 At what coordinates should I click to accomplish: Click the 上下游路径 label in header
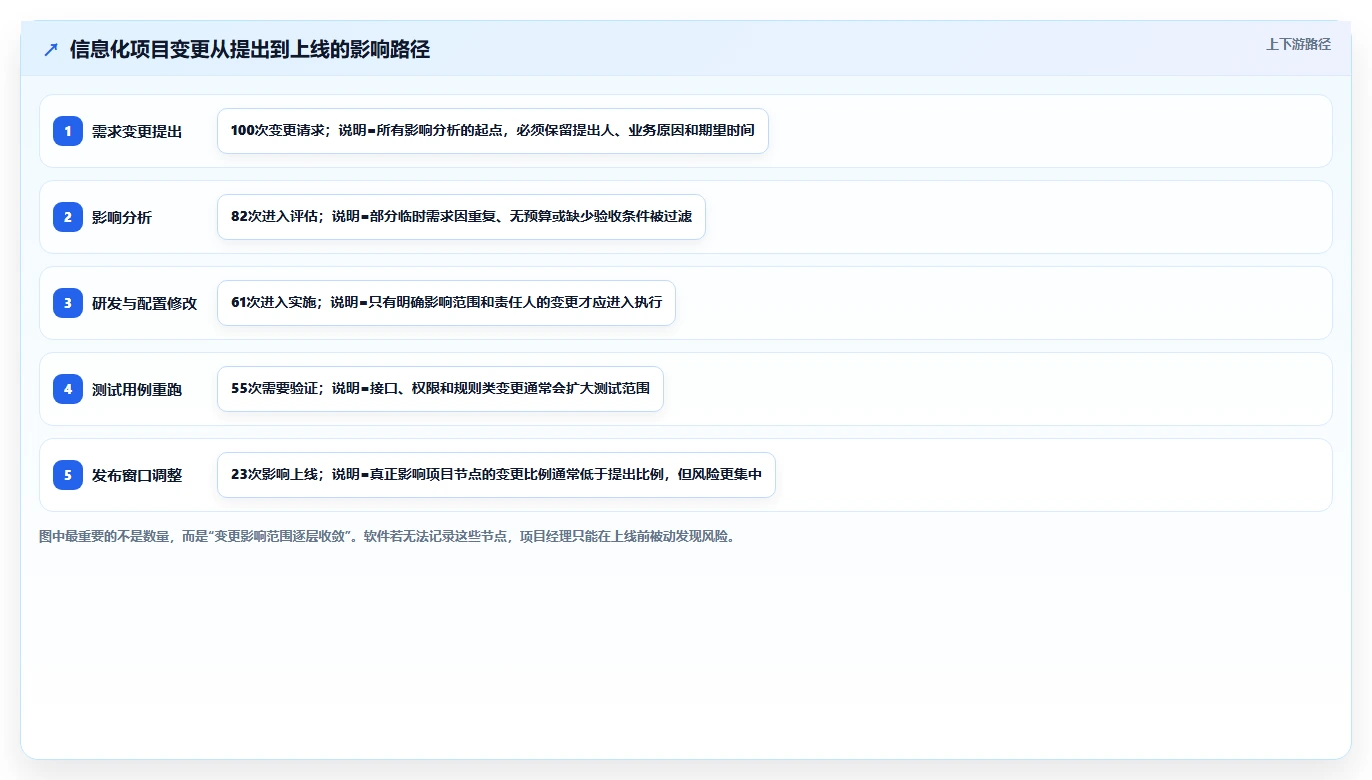coord(1298,44)
